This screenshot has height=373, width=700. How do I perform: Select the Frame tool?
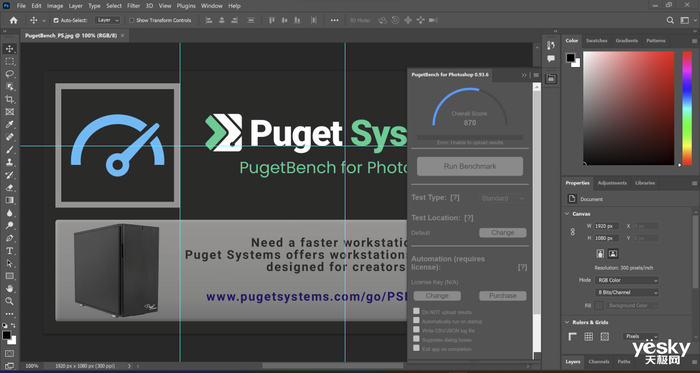[x=9, y=112]
